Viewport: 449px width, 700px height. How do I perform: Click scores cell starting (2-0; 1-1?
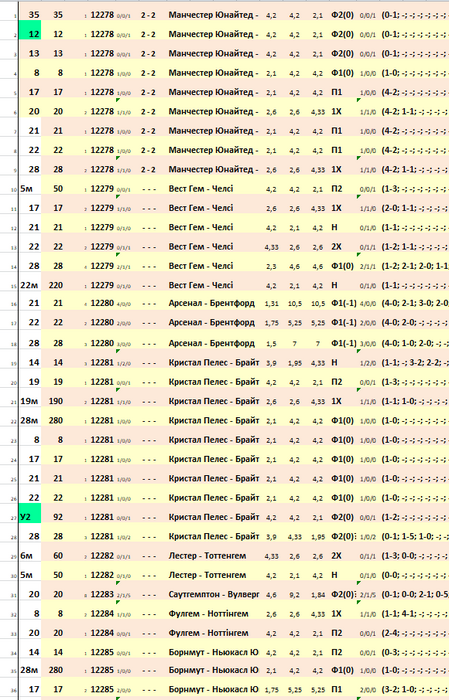[415, 208]
